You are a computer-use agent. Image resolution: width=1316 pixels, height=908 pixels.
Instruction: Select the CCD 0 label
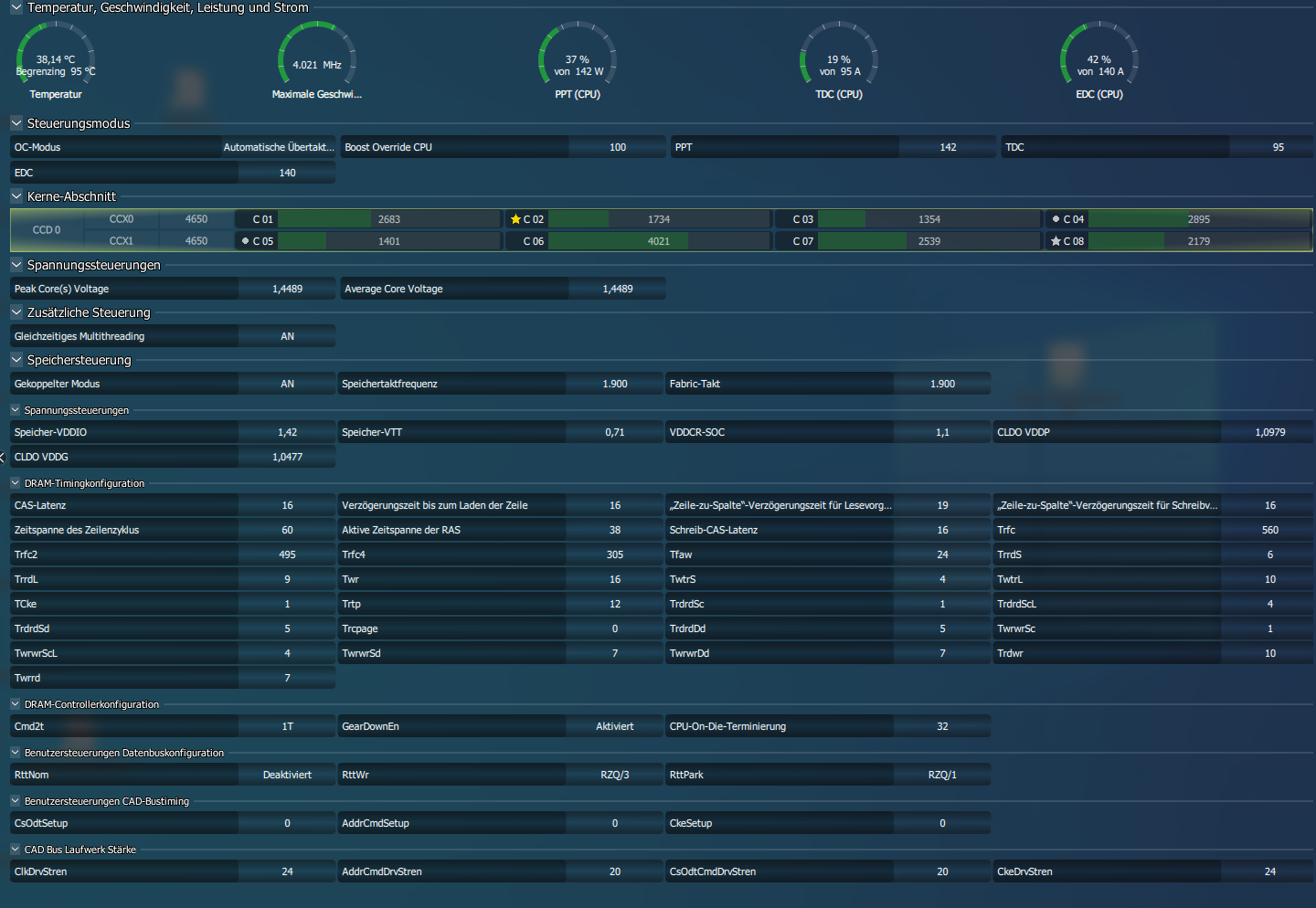click(x=47, y=230)
